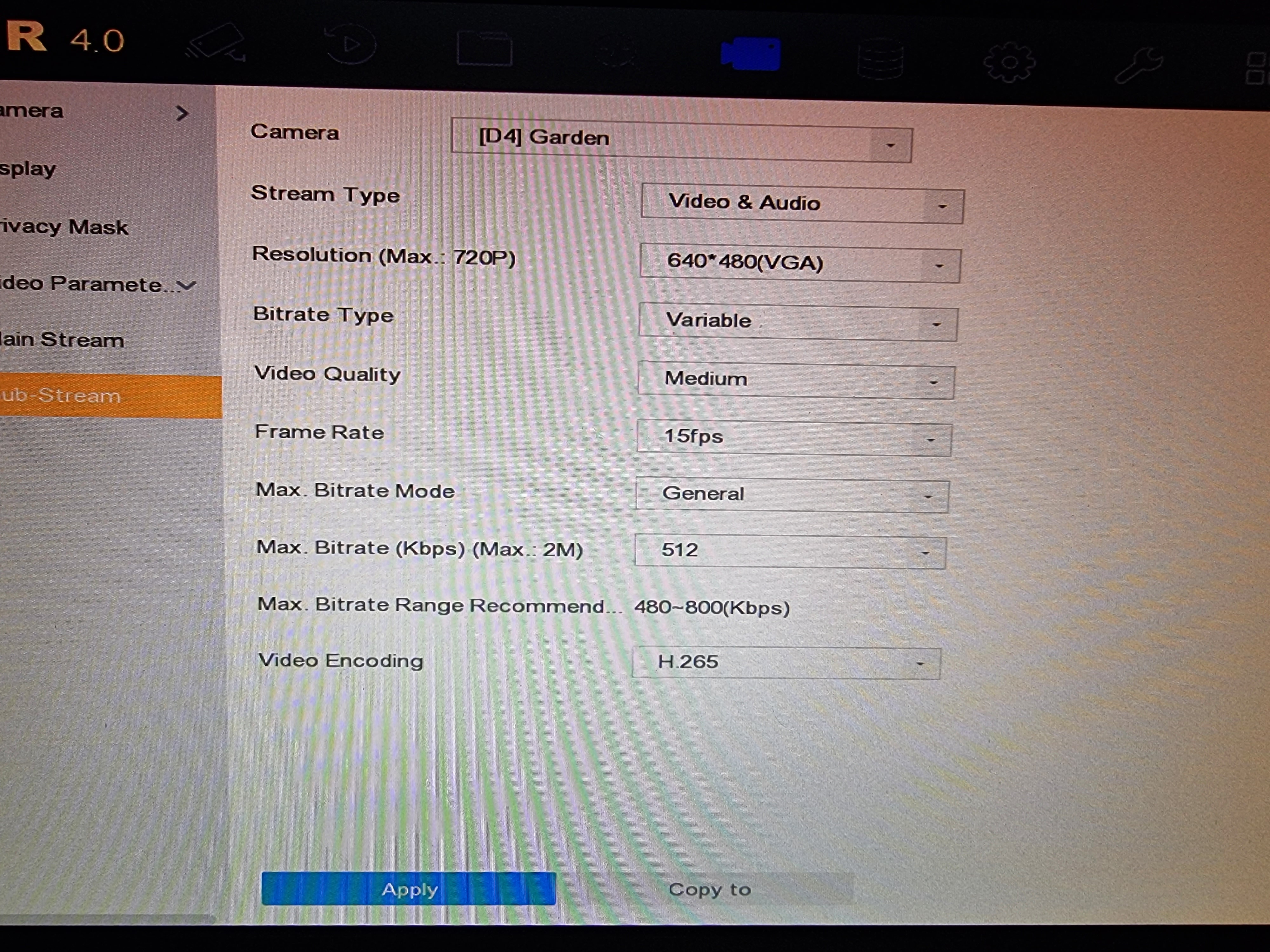Select the blue Camera settings icon

click(x=750, y=54)
